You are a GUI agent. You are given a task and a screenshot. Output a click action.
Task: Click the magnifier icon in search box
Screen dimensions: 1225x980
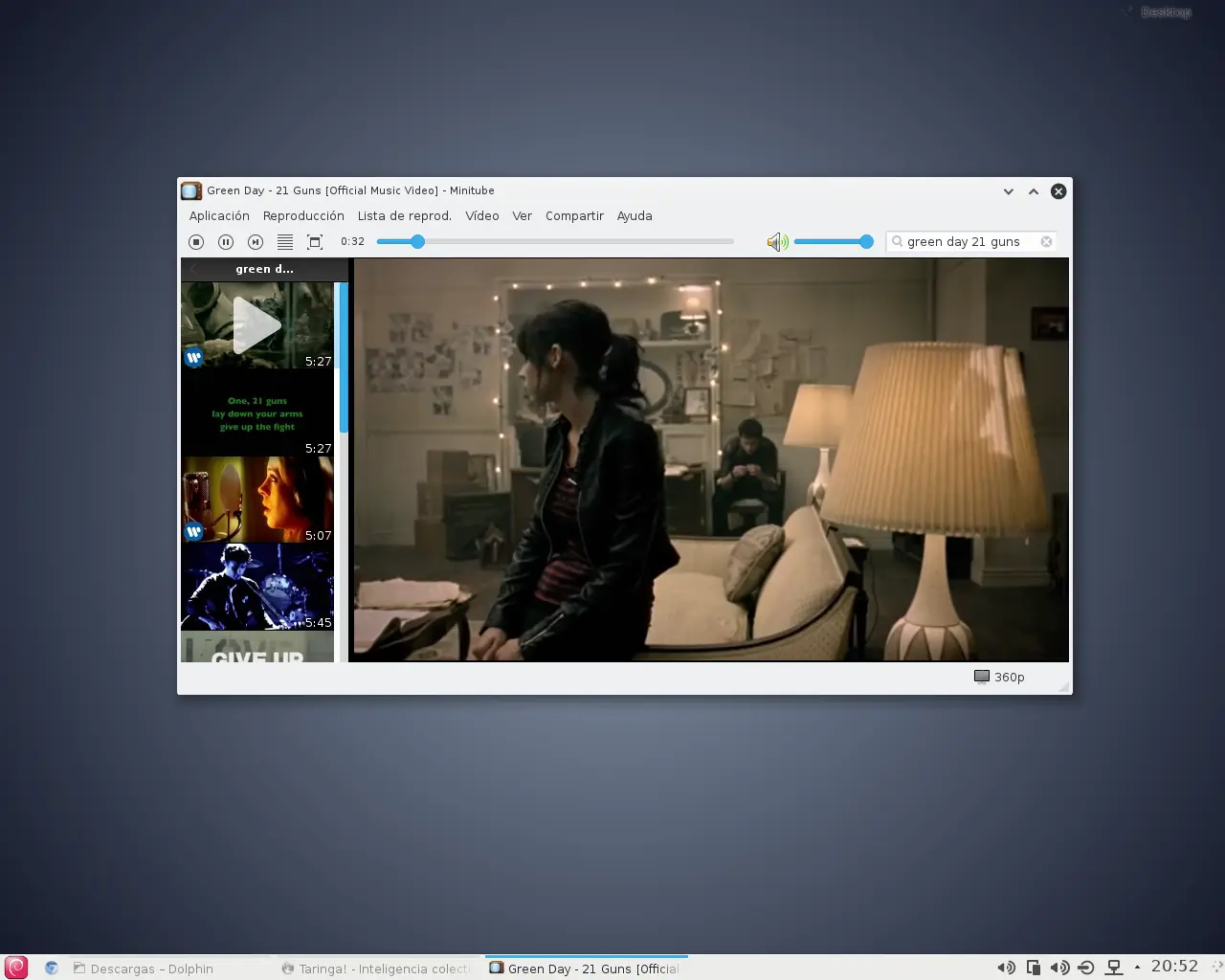click(x=897, y=242)
